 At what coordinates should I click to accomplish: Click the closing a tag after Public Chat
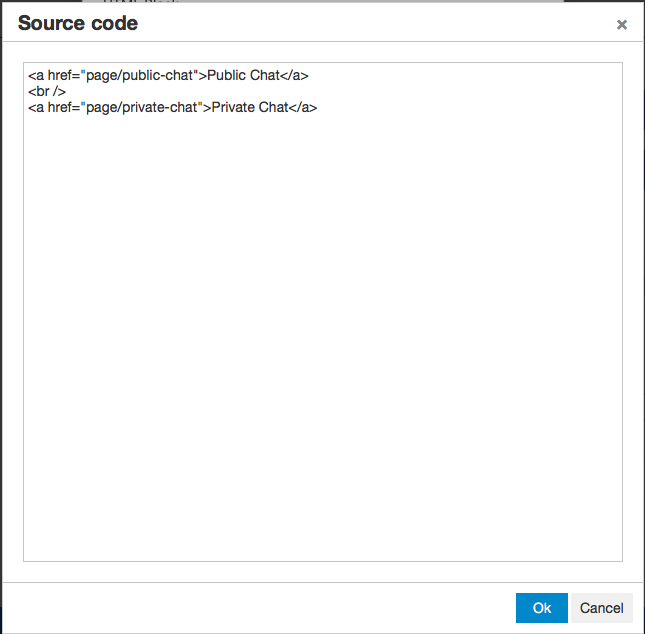(x=295, y=76)
